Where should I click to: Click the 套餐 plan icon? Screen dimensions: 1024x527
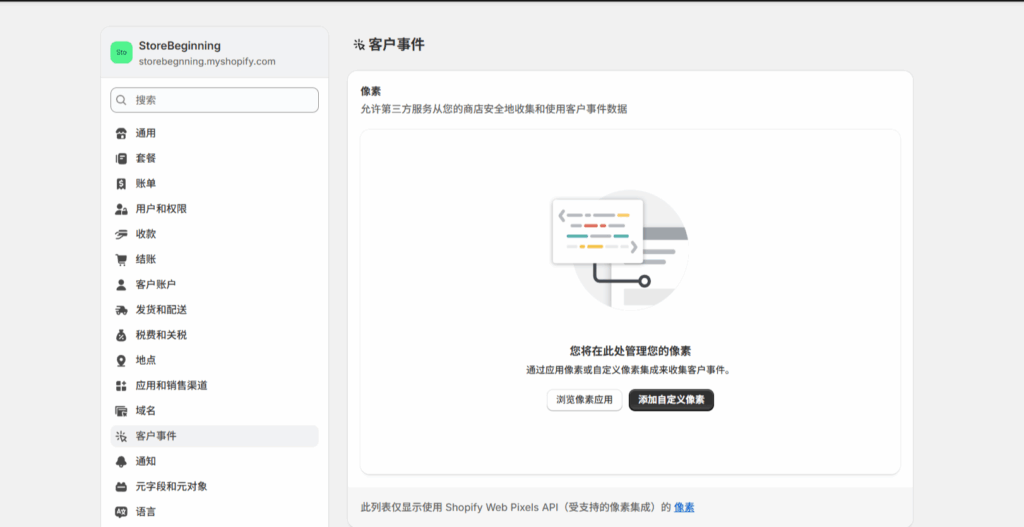(121, 158)
